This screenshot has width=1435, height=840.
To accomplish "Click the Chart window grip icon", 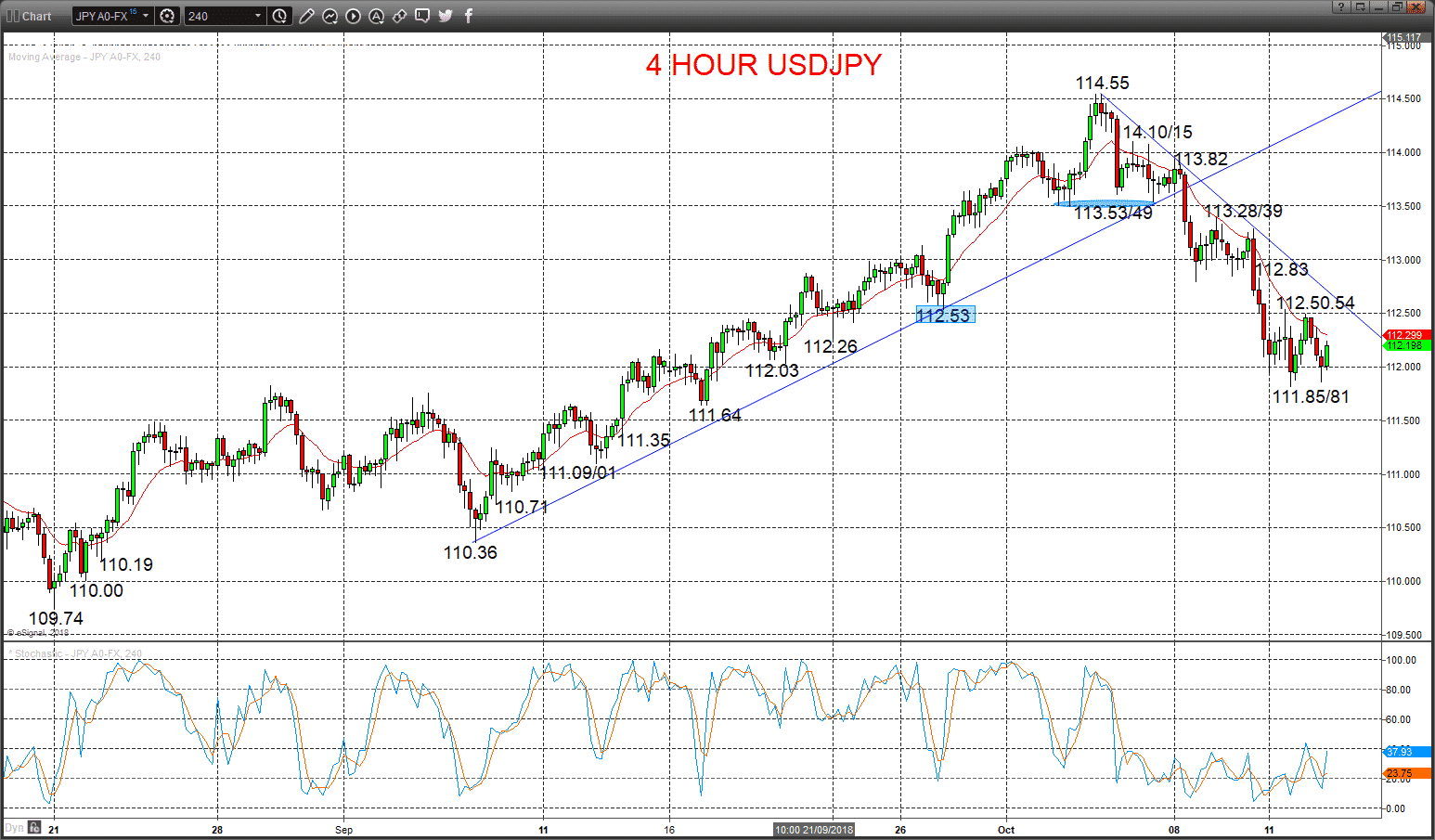I will (13, 16).
